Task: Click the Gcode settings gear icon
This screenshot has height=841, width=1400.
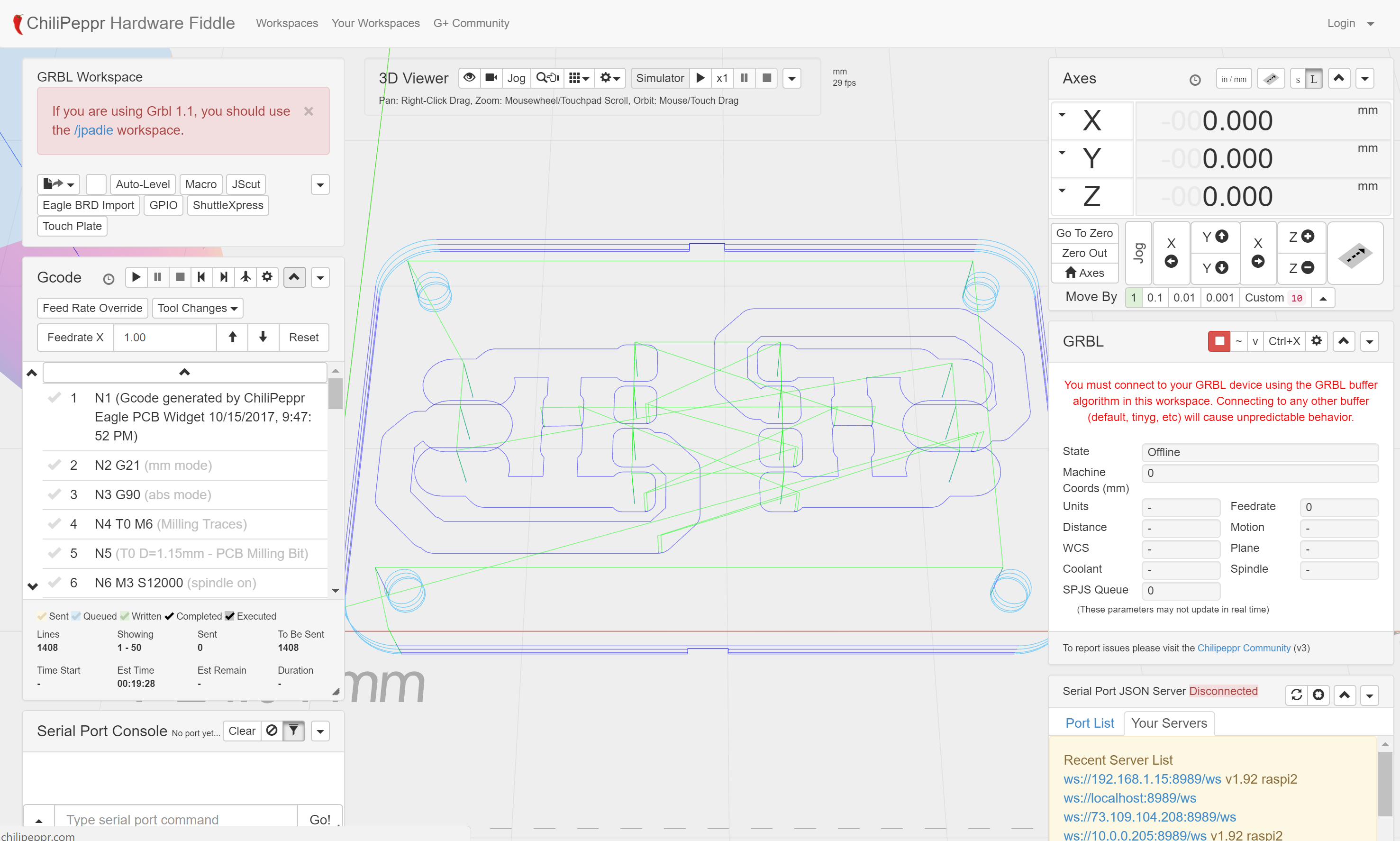Action: pyautogui.click(x=267, y=277)
